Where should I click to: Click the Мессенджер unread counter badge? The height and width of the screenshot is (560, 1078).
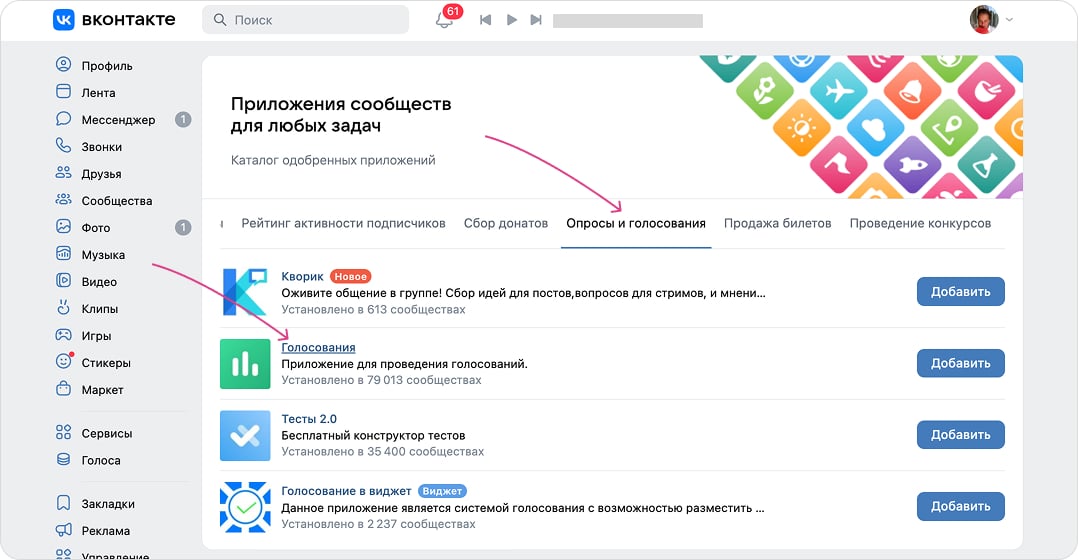[x=183, y=120]
